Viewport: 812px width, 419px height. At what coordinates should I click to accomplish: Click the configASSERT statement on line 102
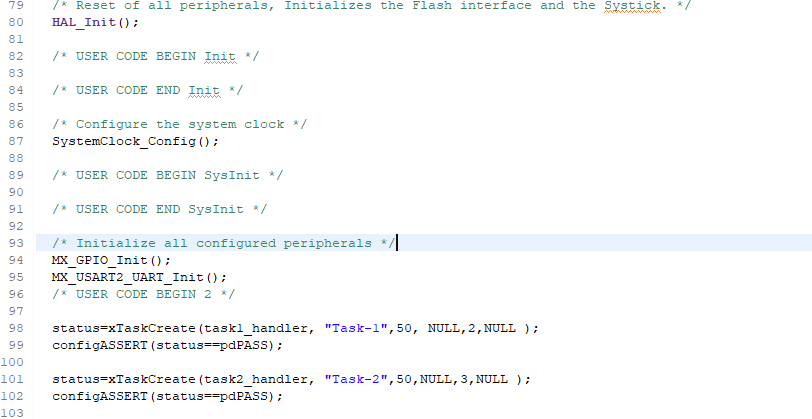tap(168, 396)
